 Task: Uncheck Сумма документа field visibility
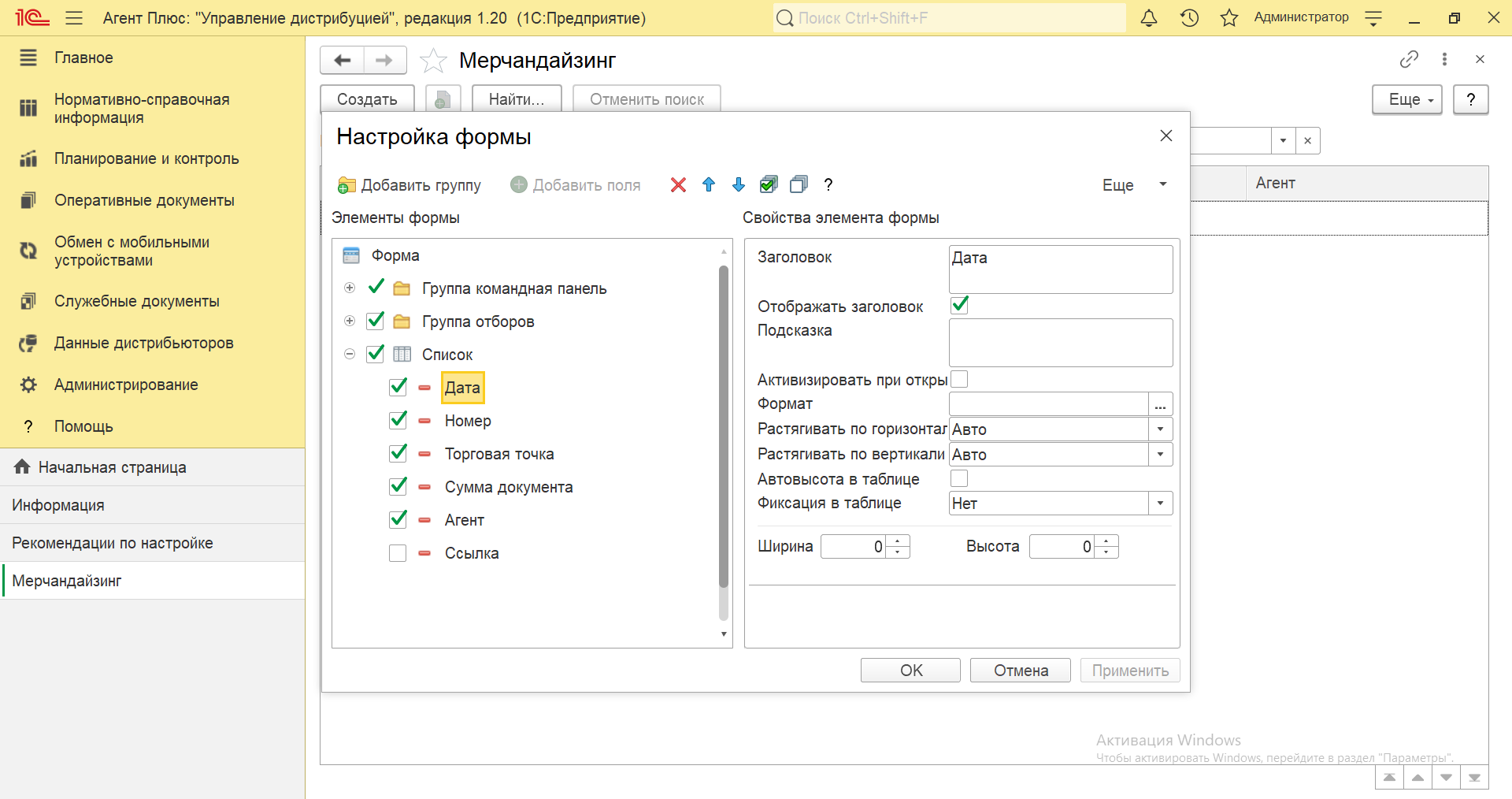[398, 486]
